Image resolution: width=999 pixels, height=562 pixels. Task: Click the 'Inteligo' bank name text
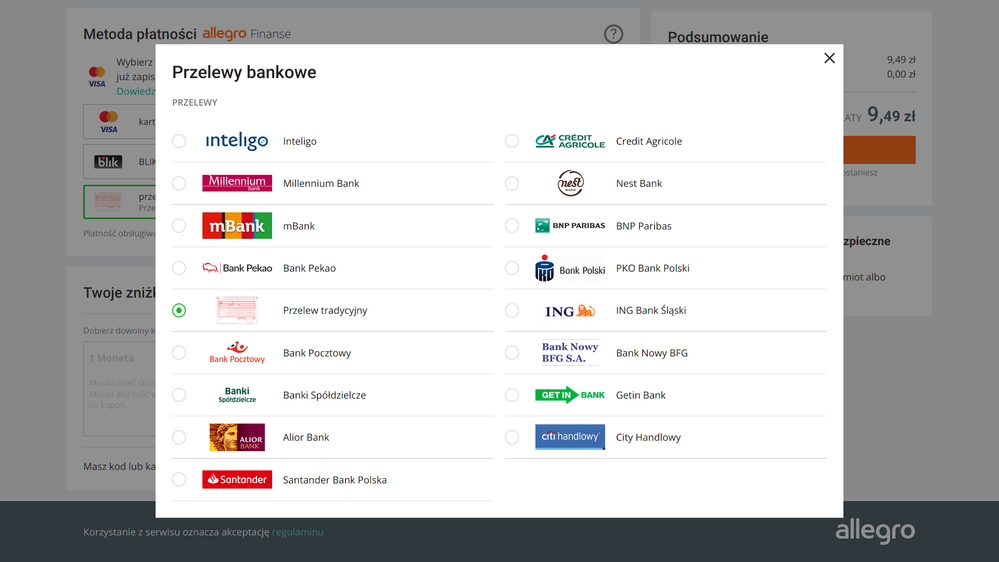[299, 141]
